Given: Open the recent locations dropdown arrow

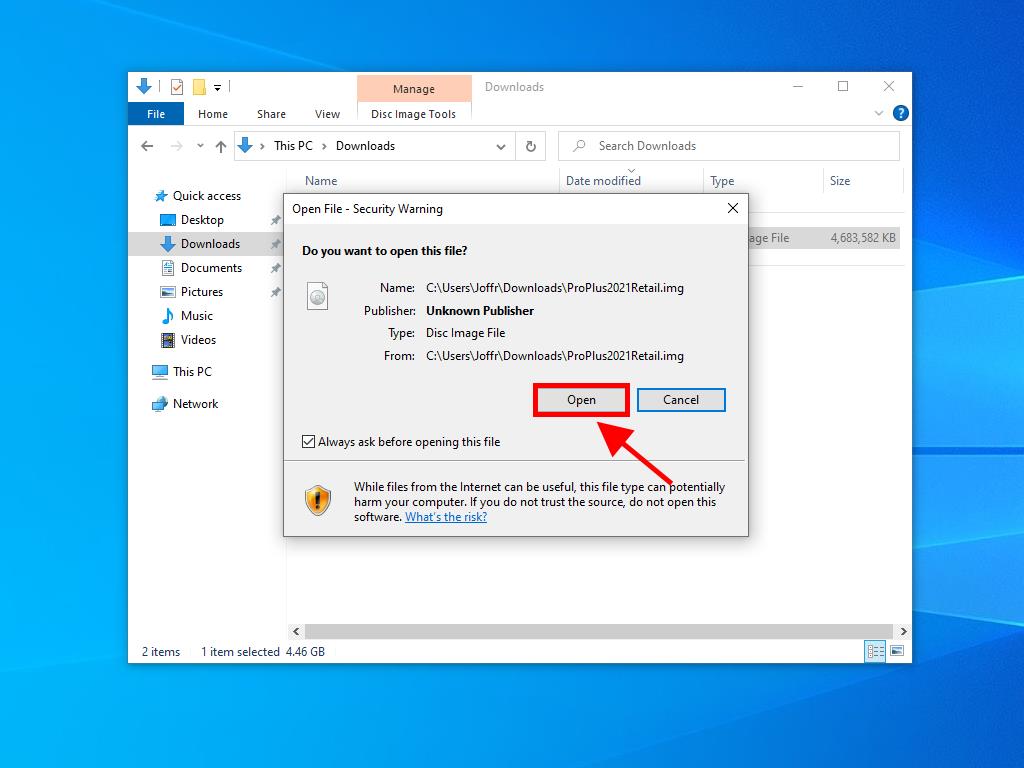Looking at the screenshot, I should [200, 146].
